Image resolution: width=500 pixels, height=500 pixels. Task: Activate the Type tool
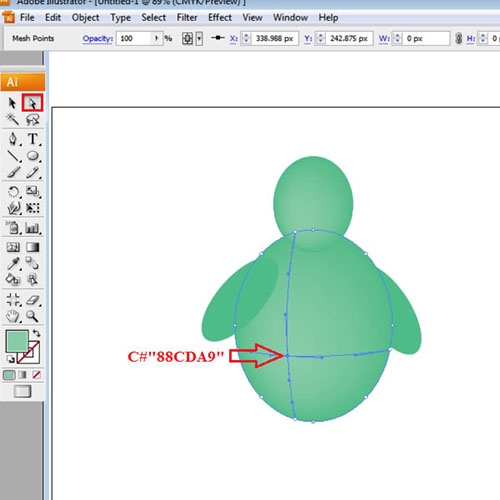[33, 139]
